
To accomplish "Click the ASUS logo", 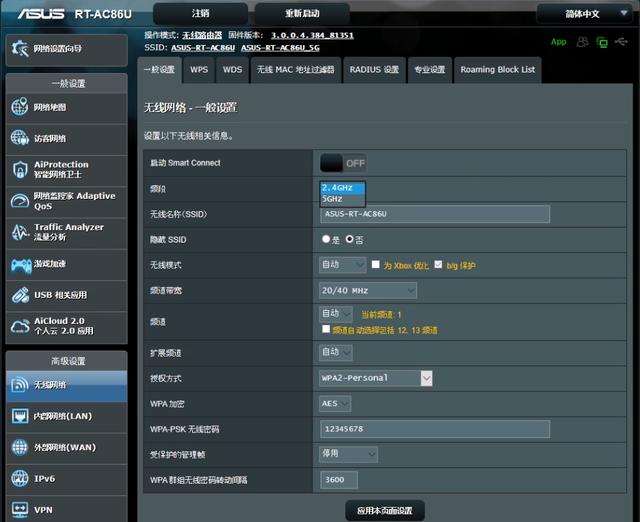I will coord(40,14).
